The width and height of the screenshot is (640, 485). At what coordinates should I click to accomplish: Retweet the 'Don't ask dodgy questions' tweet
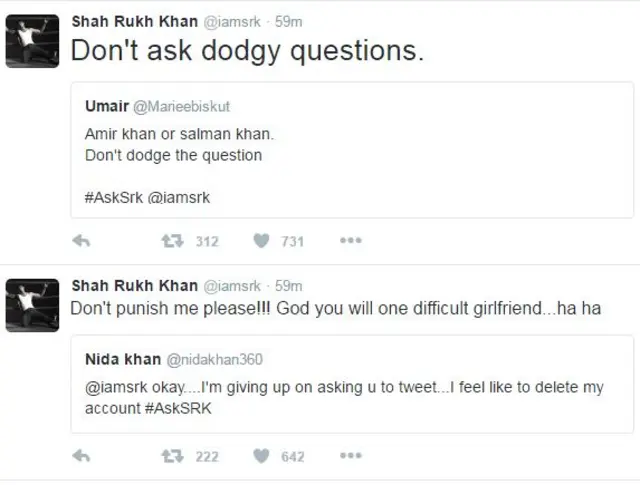tap(172, 241)
